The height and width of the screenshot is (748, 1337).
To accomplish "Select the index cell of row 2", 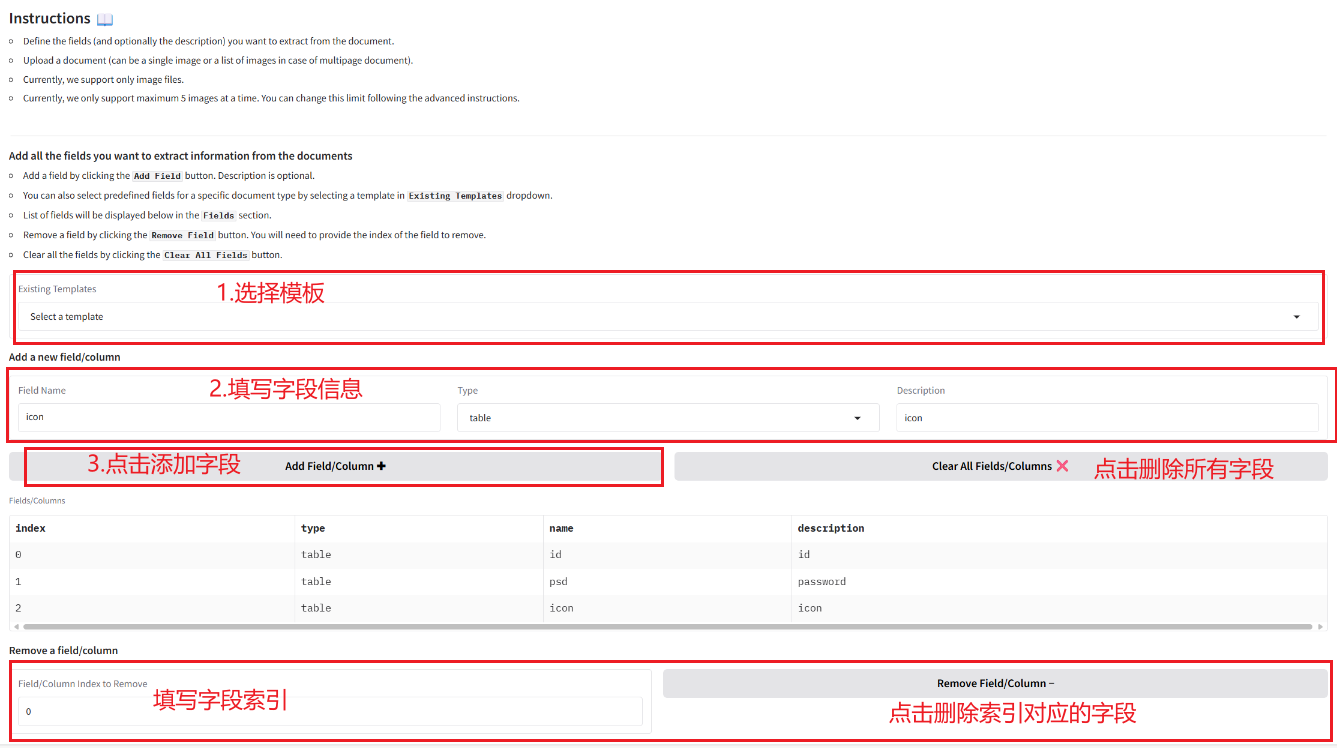I will 19,608.
